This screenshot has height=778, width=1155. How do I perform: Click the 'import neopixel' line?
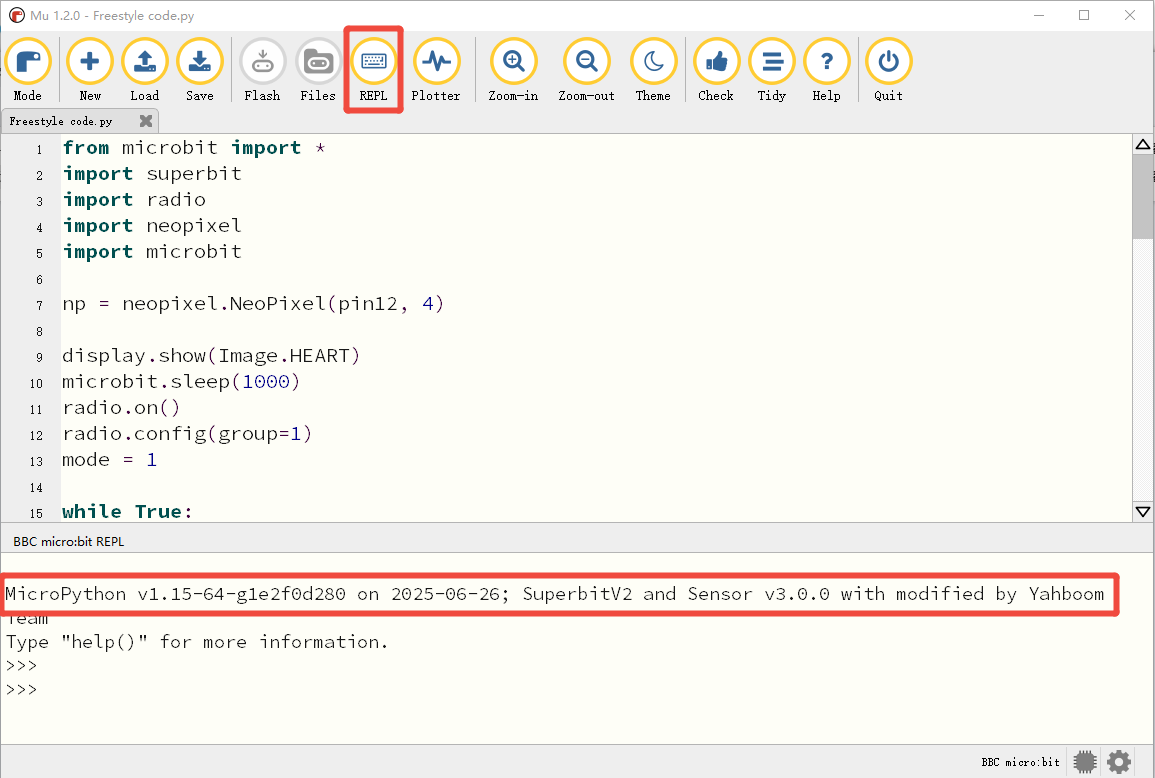coord(152,225)
